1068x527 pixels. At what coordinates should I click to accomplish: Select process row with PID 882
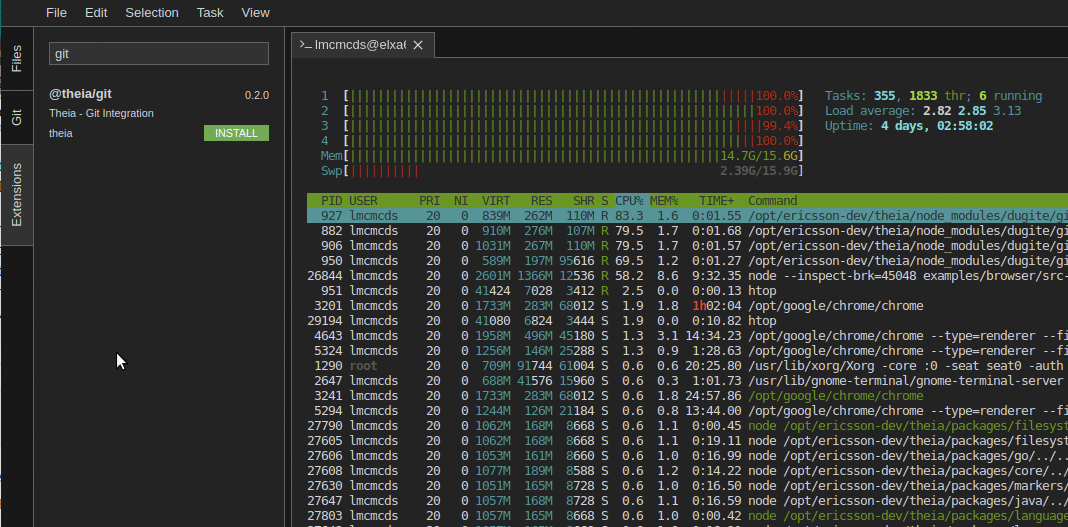pyautogui.click(x=687, y=231)
